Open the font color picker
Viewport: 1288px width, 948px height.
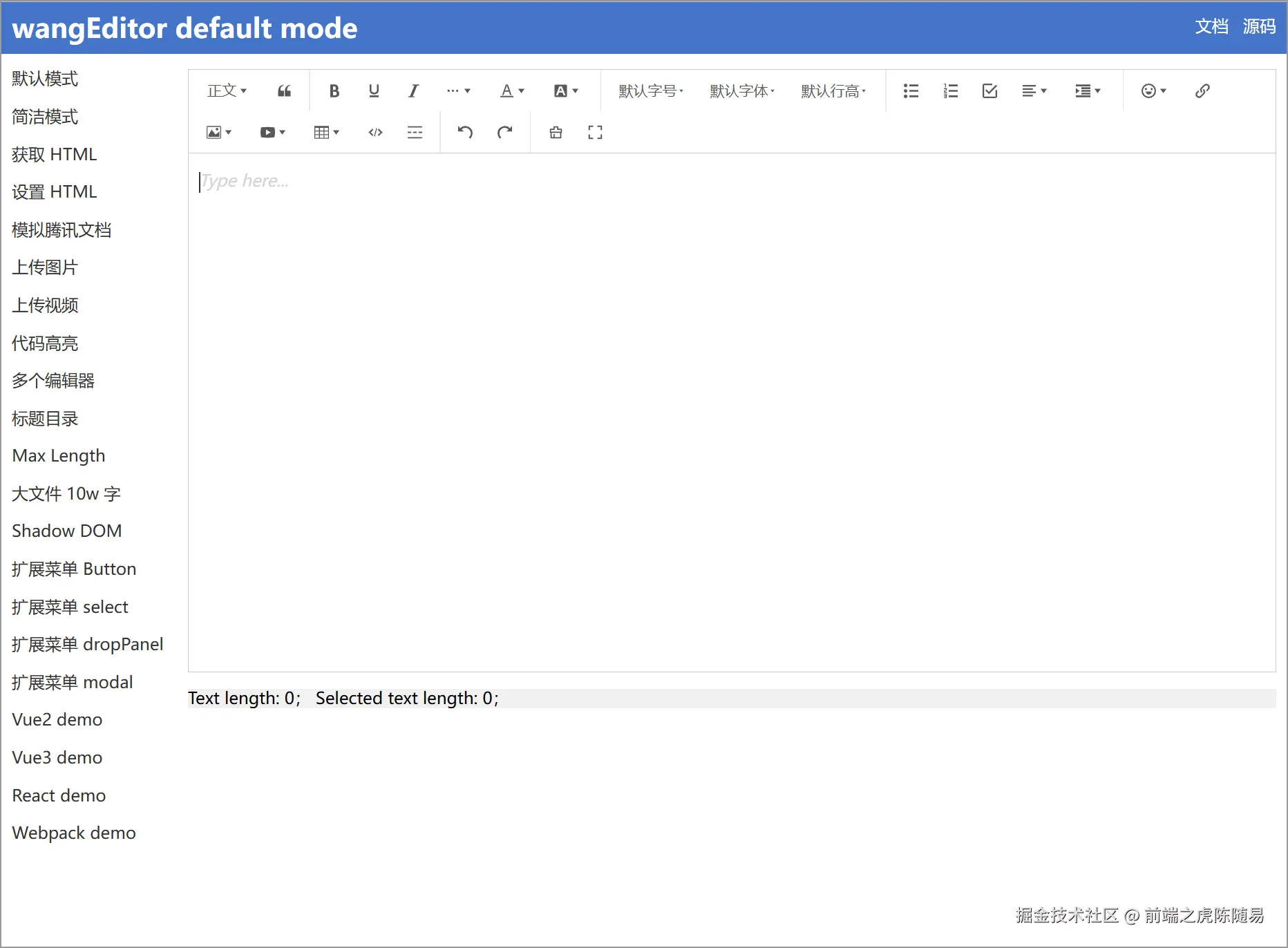pos(512,91)
